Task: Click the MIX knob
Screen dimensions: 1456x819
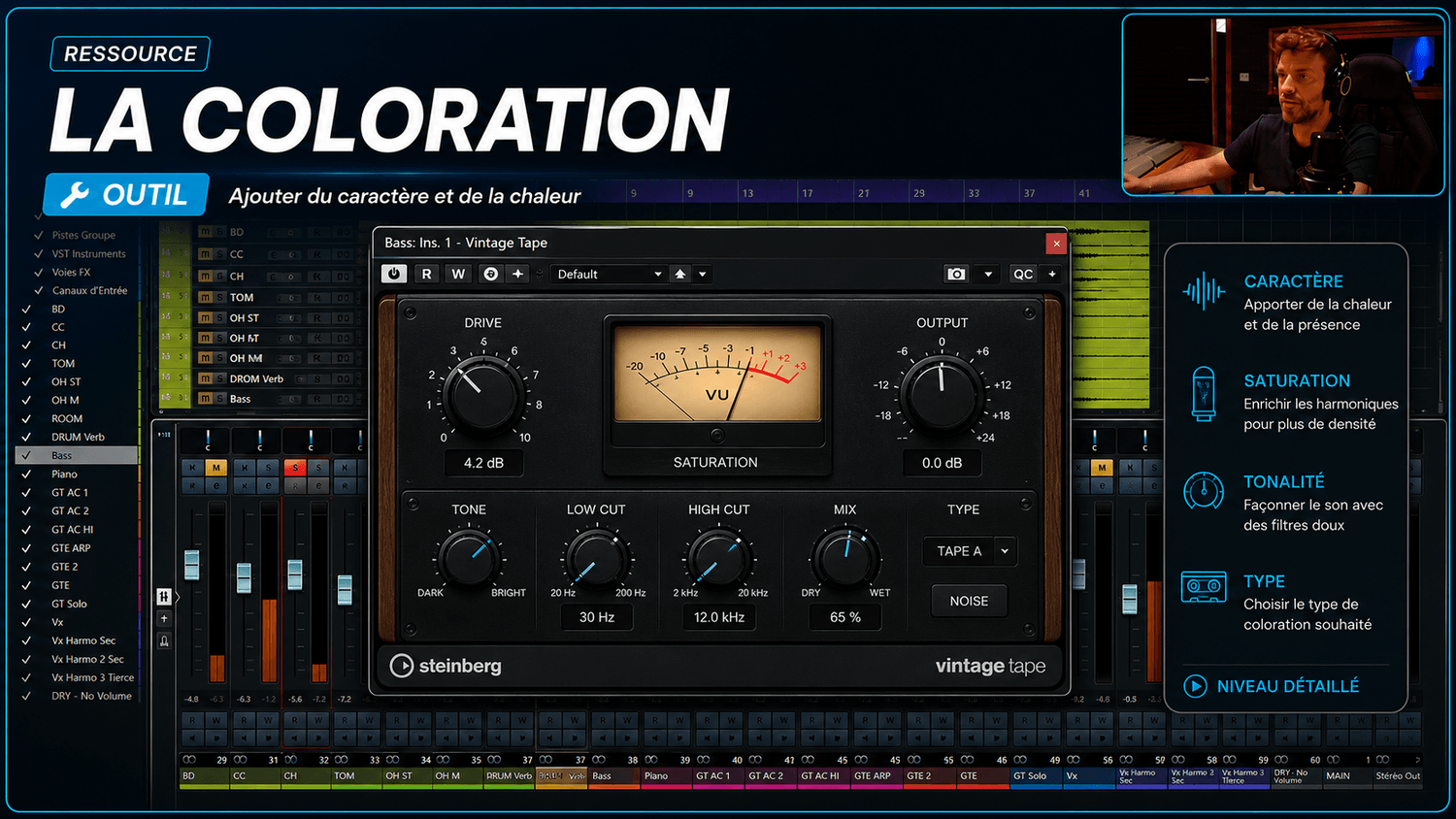Action: pyautogui.click(x=844, y=558)
